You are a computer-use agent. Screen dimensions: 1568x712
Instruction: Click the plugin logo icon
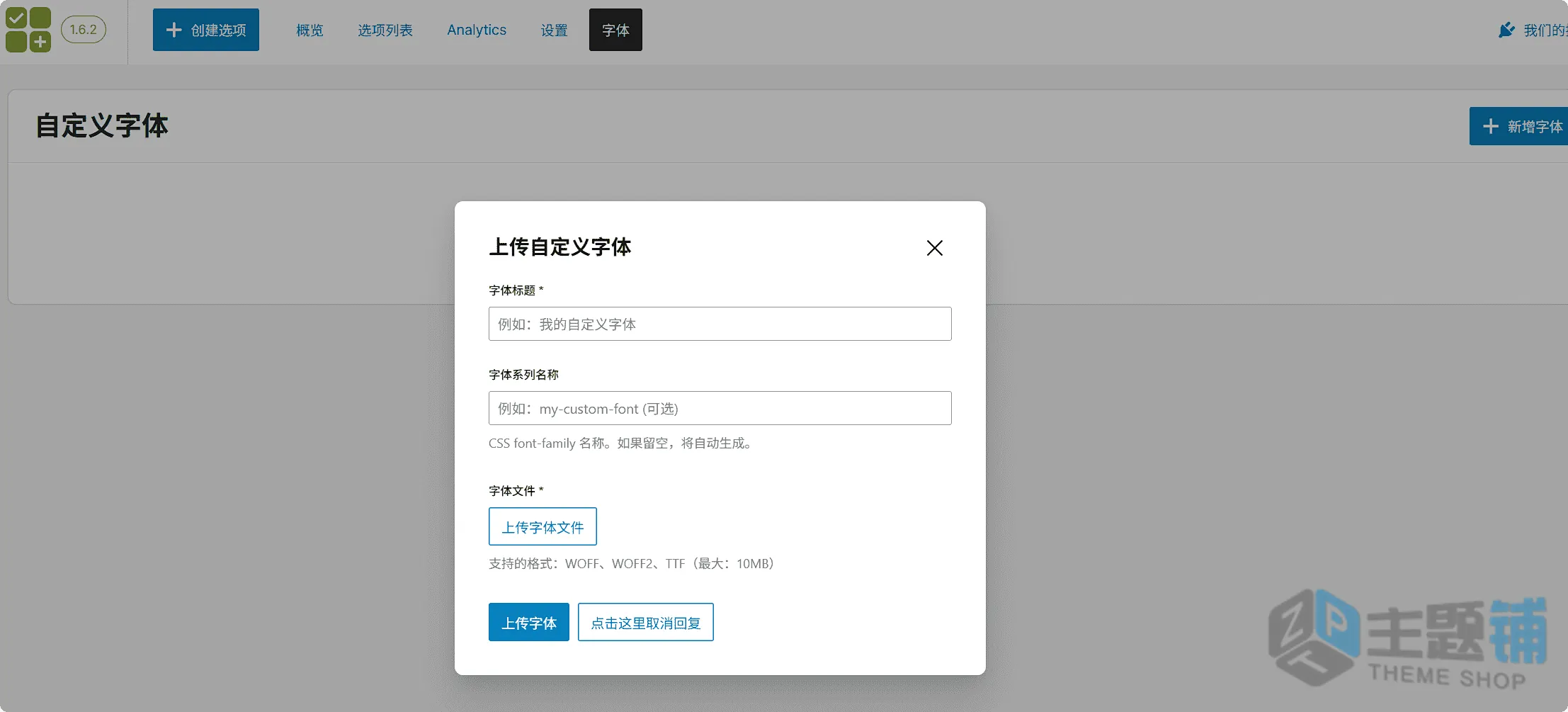[28, 30]
